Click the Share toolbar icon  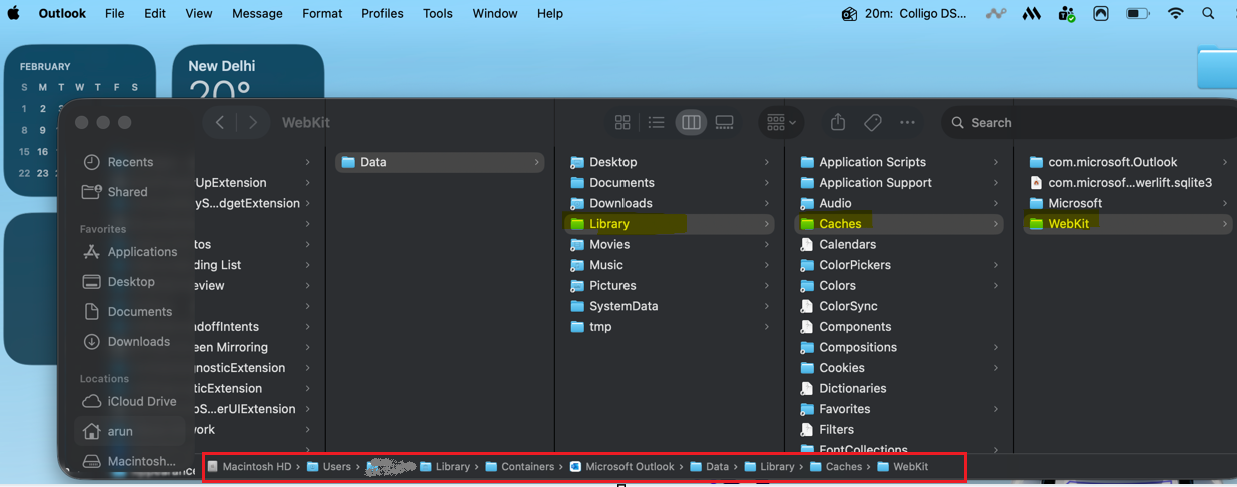tap(838, 122)
